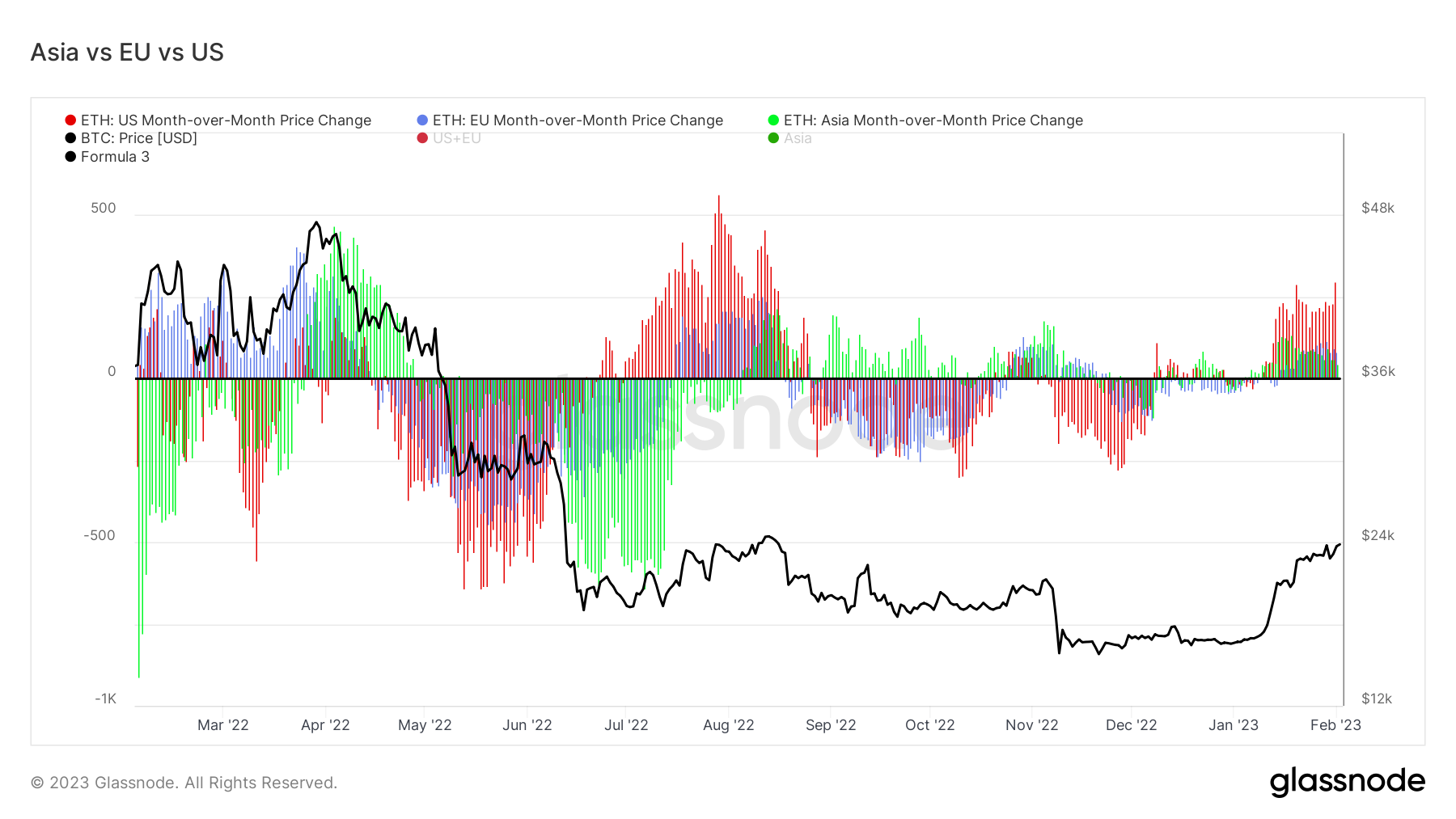The width and height of the screenshot is (1456, 819).
Task: Select the Aug '22 x-axis label
Action: tap(728, 725)
